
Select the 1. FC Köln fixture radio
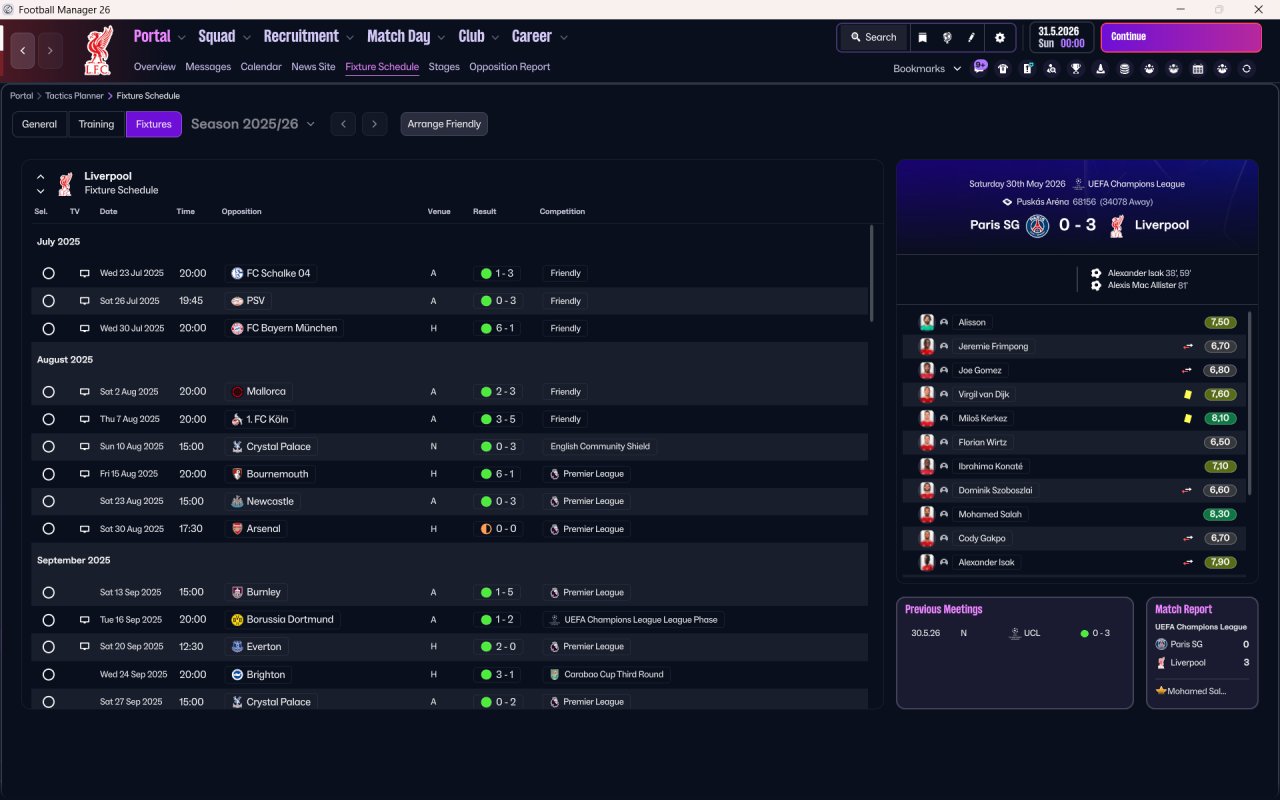coord(48,419)
